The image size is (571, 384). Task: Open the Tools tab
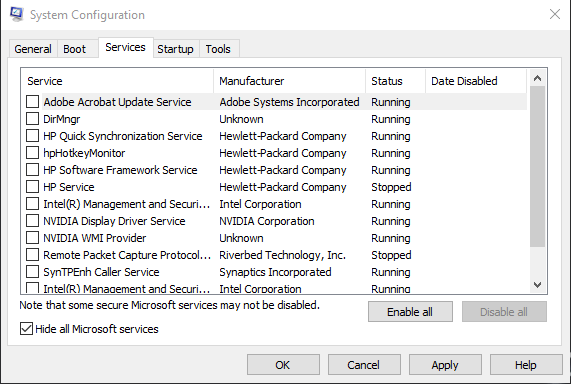click(x=218, y=49)
